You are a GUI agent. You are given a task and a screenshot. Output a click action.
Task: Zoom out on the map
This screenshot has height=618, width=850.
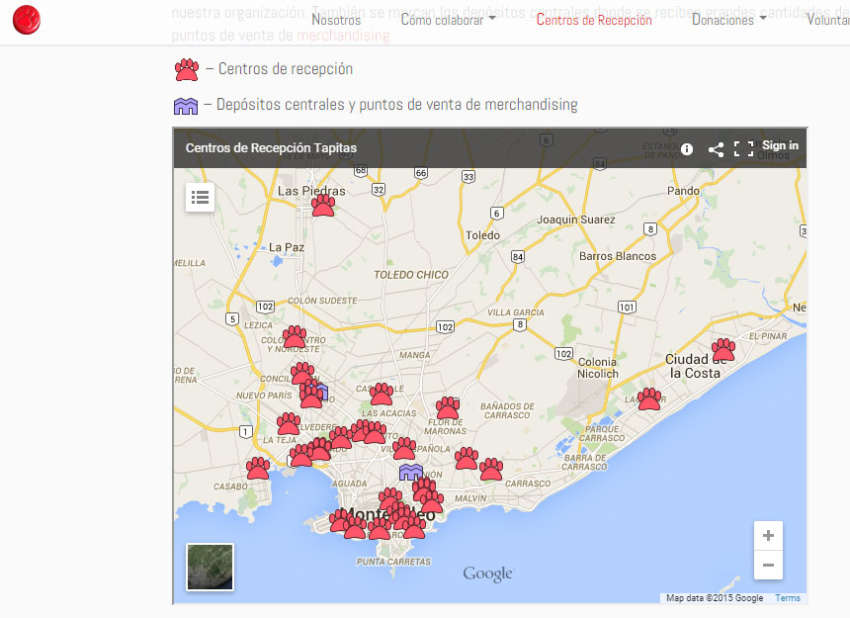tap(768, 565)
